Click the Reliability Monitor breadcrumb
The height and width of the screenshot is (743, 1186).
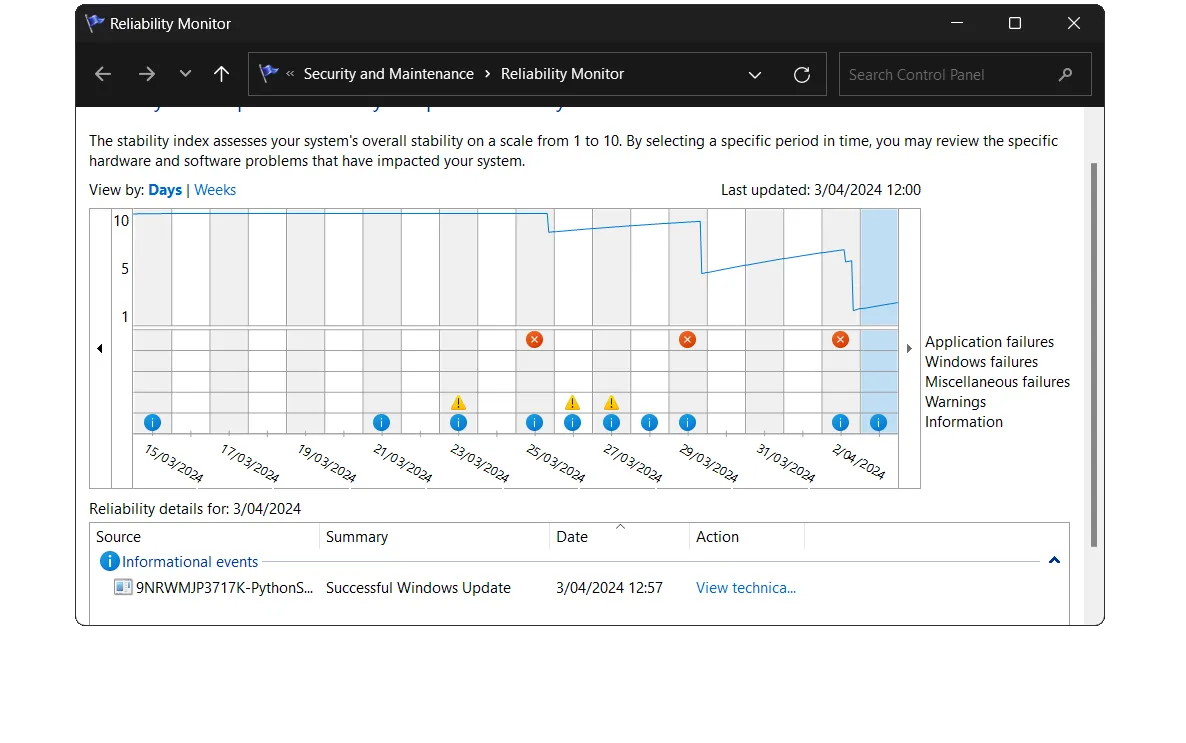click(562, 74)
